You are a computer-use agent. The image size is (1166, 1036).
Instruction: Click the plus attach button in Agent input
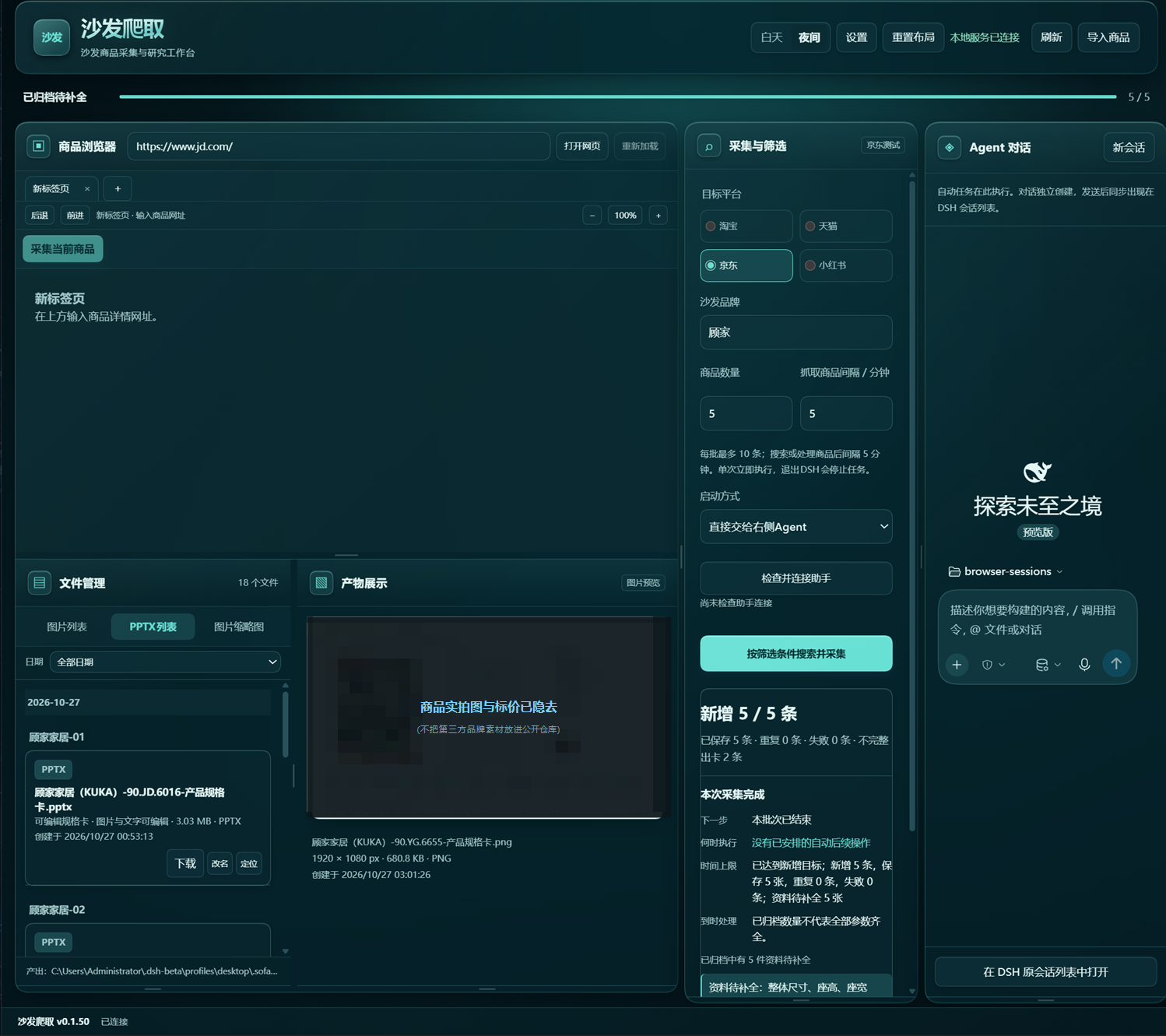(957, 665)
